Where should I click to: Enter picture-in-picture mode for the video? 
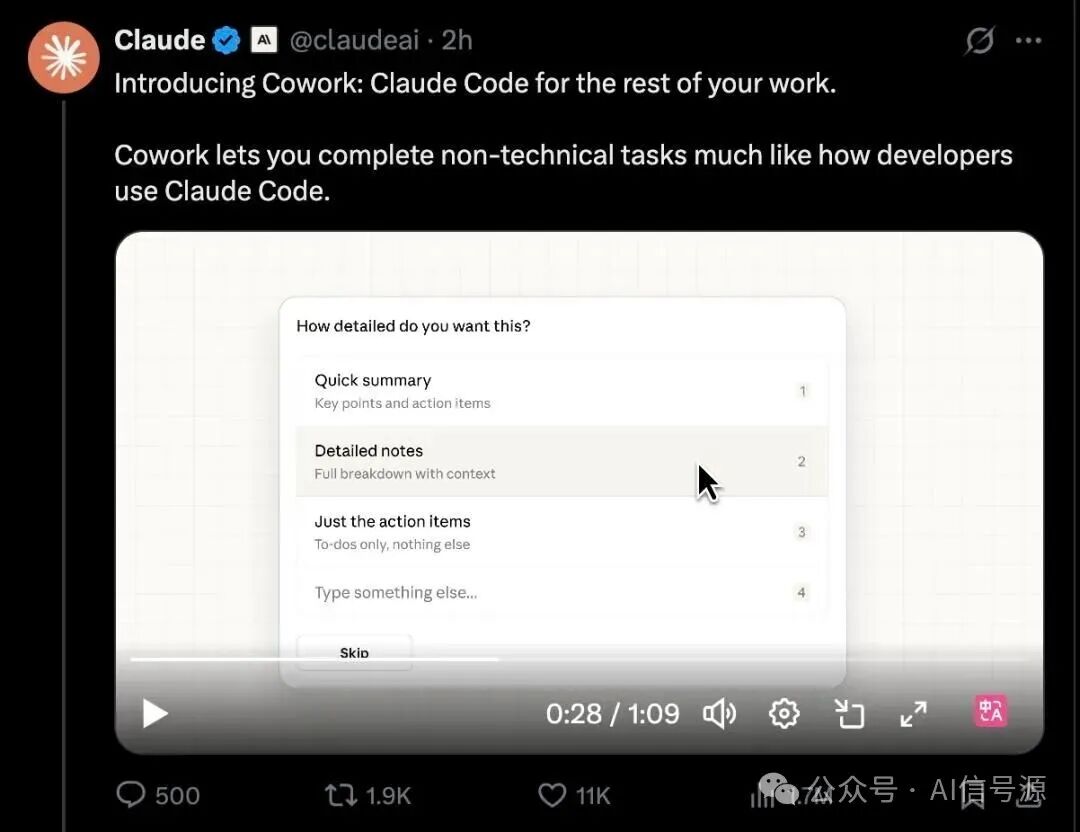(x=849, y=713)
